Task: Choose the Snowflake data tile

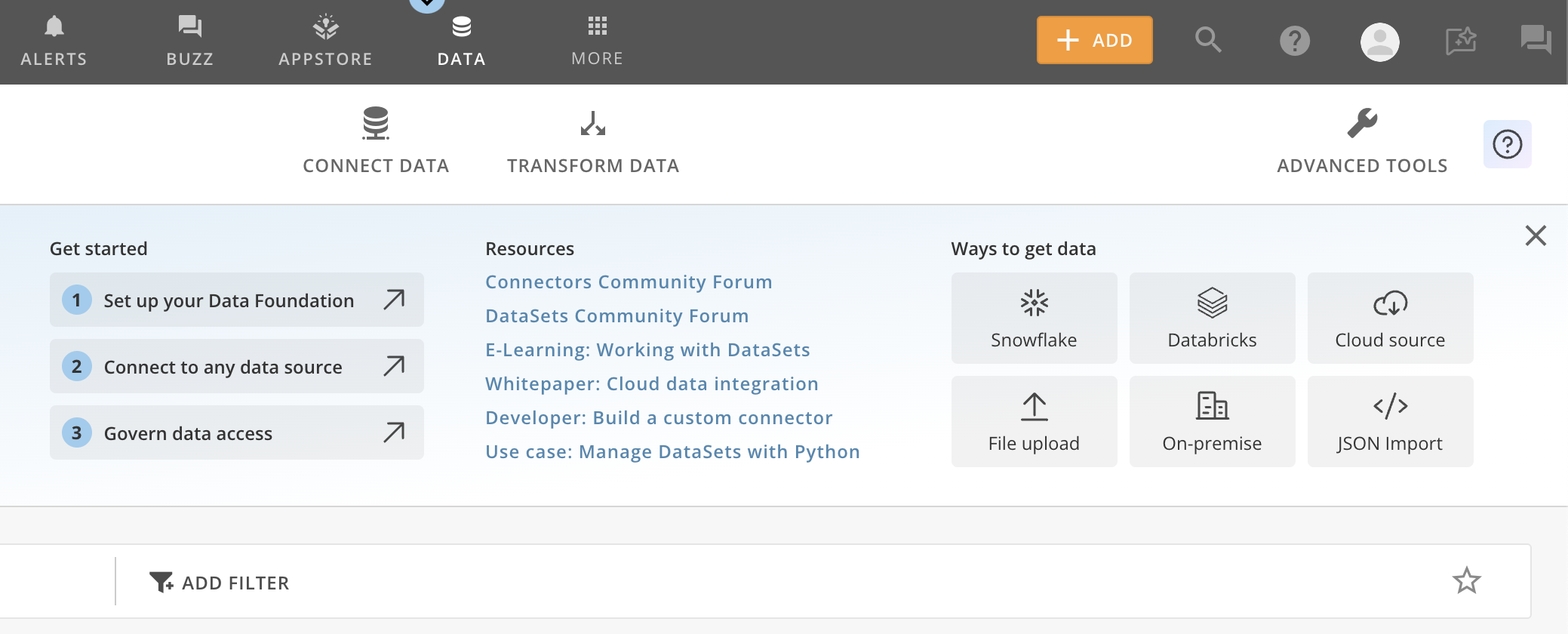Action: tap(1034, 318)
